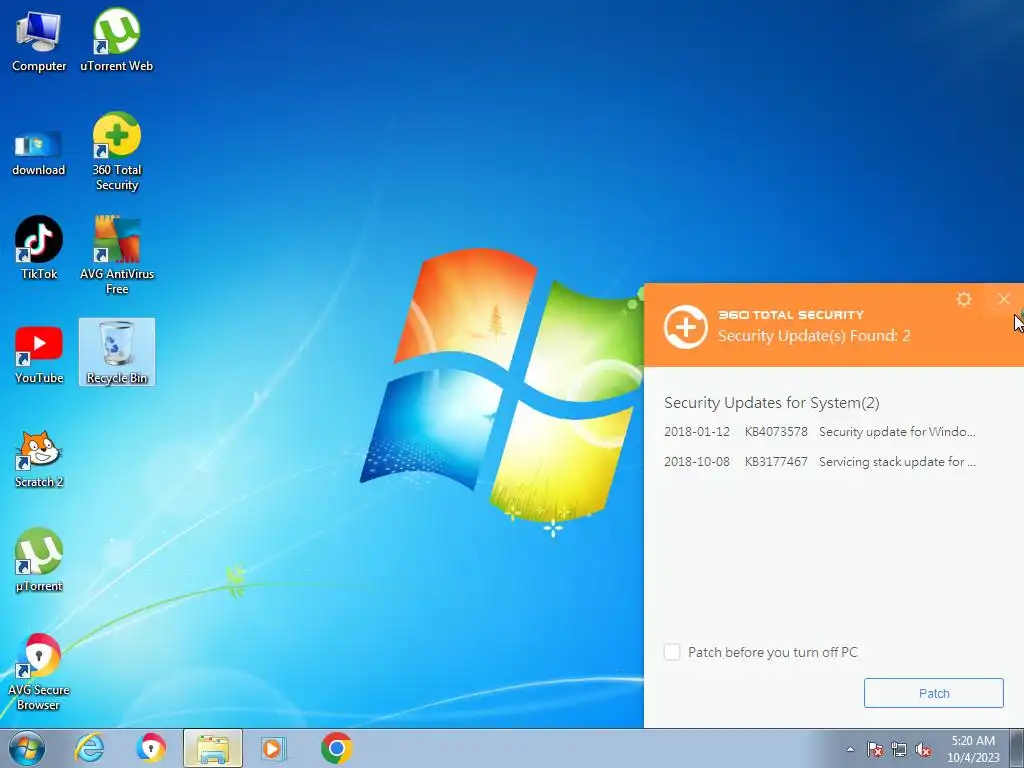Open the Computer desktop icon
1024x768 pixels.
point(39,40)
